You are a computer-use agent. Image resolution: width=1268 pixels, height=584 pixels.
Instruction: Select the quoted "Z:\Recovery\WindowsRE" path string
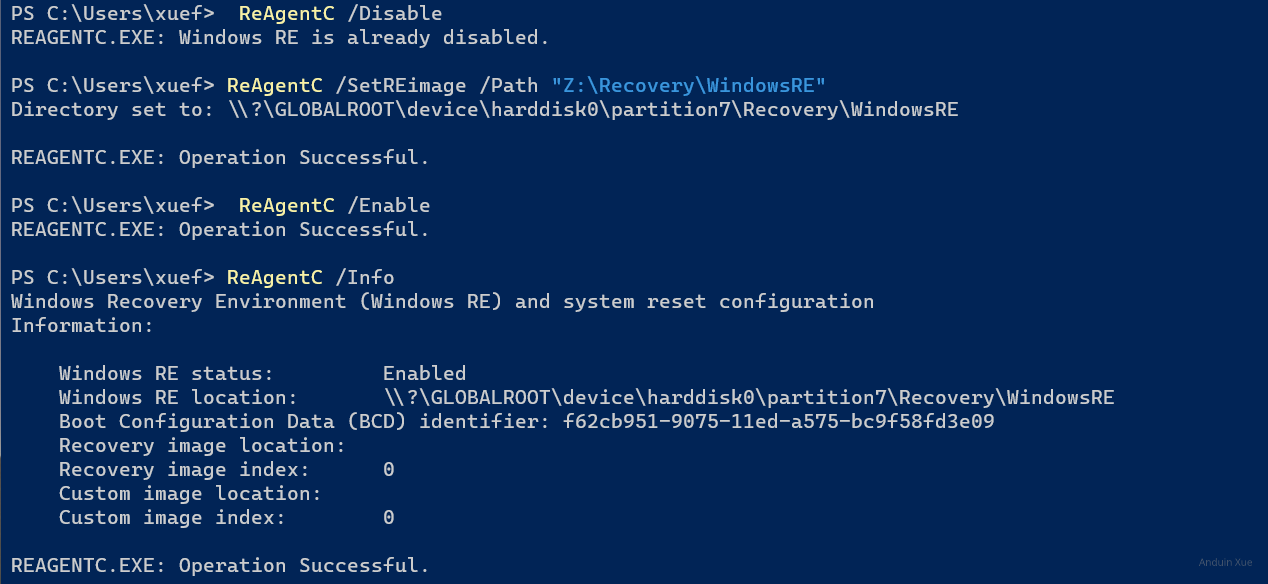688,86
